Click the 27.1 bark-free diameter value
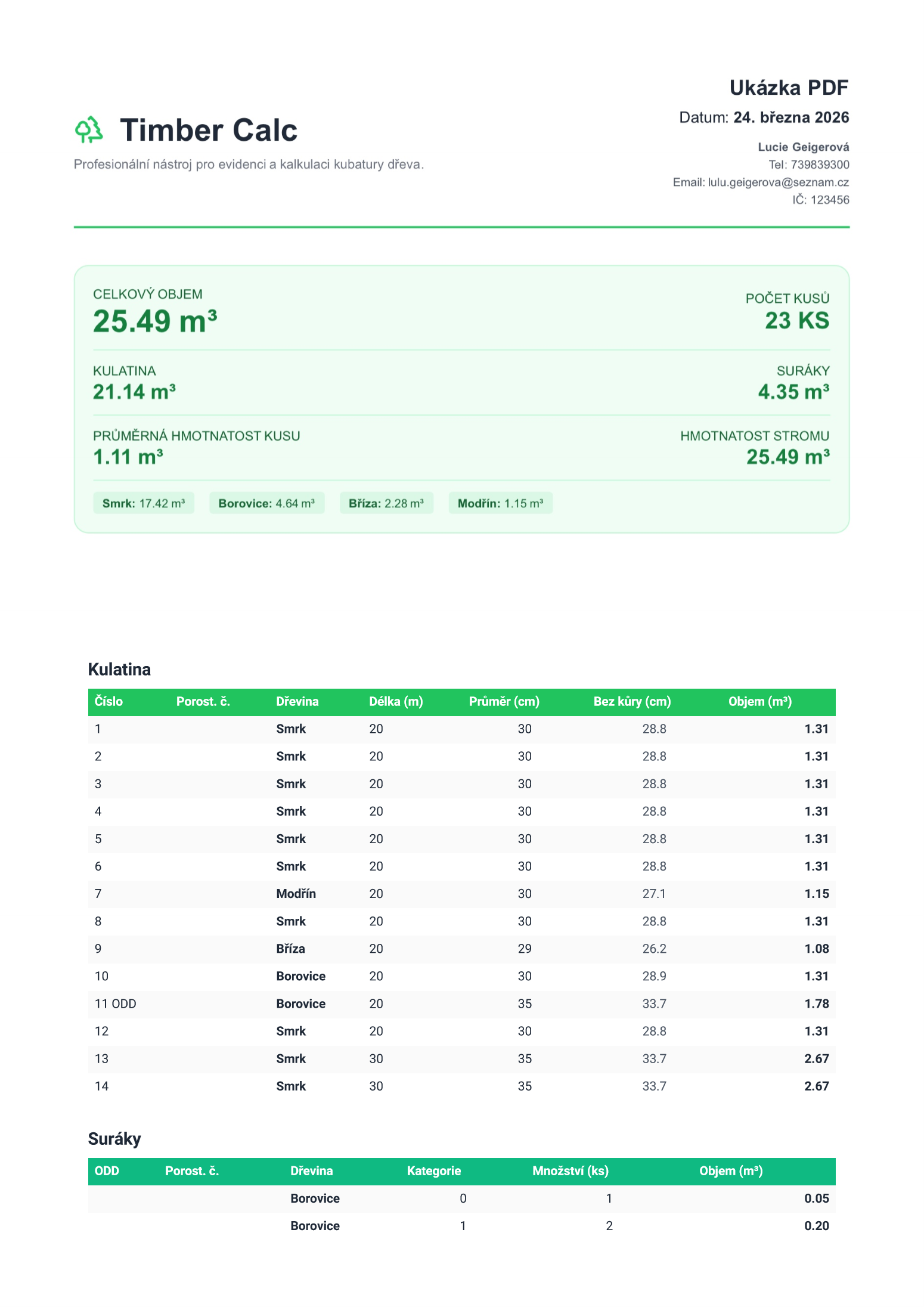 654,894
